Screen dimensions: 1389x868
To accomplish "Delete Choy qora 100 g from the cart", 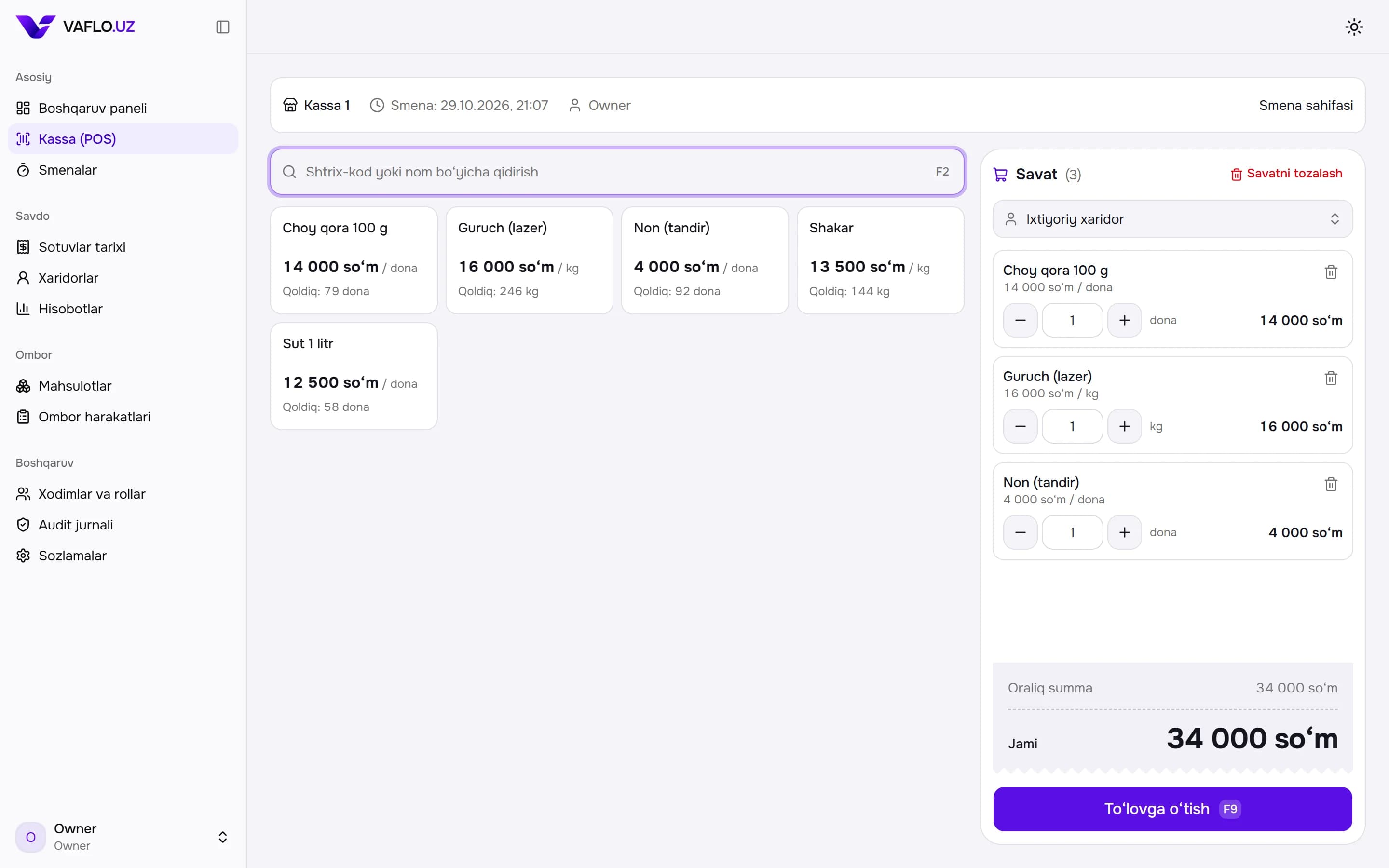I will point(1331,272).
